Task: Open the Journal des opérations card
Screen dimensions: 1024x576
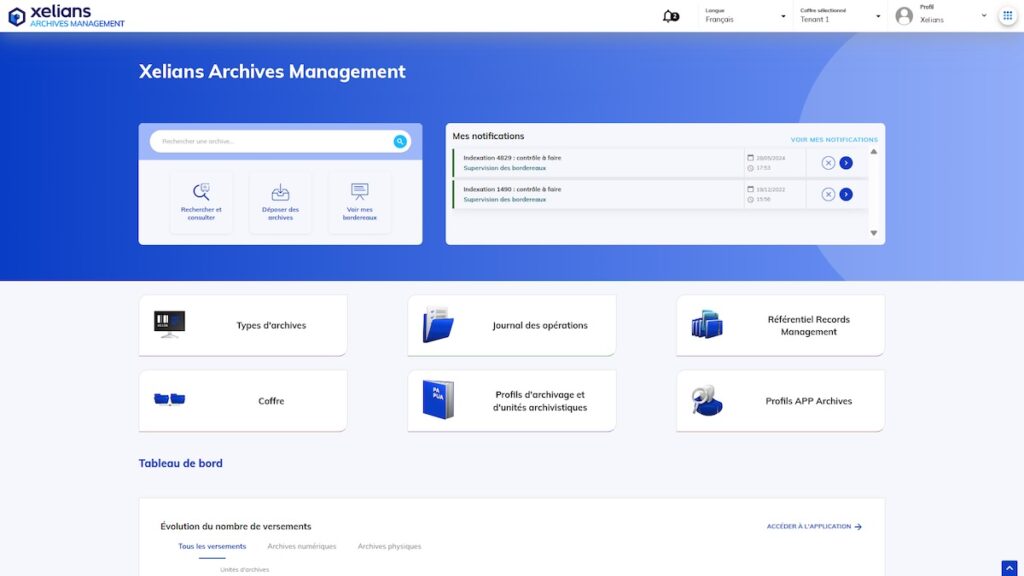Action: (511, 325)
